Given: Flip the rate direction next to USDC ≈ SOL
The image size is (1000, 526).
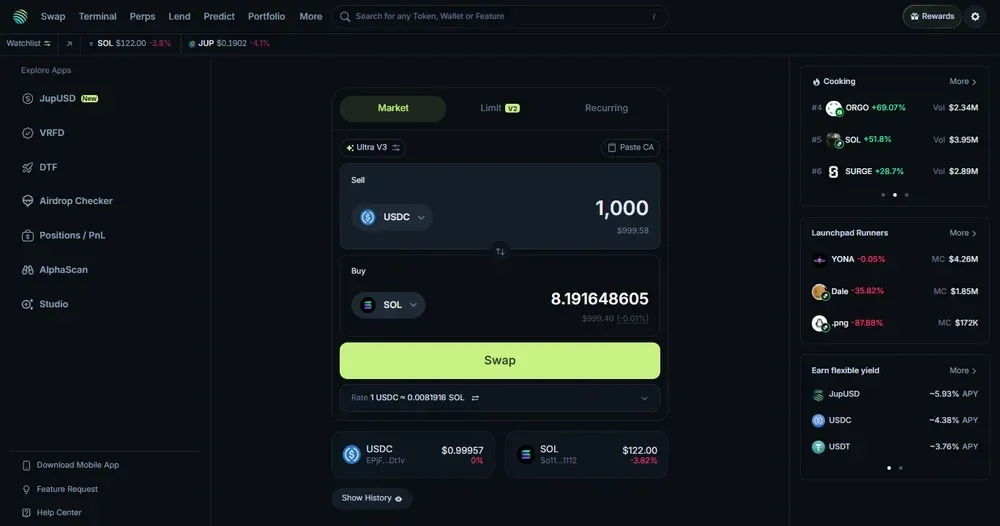Looking at the screenshot, I should (475, 398).
